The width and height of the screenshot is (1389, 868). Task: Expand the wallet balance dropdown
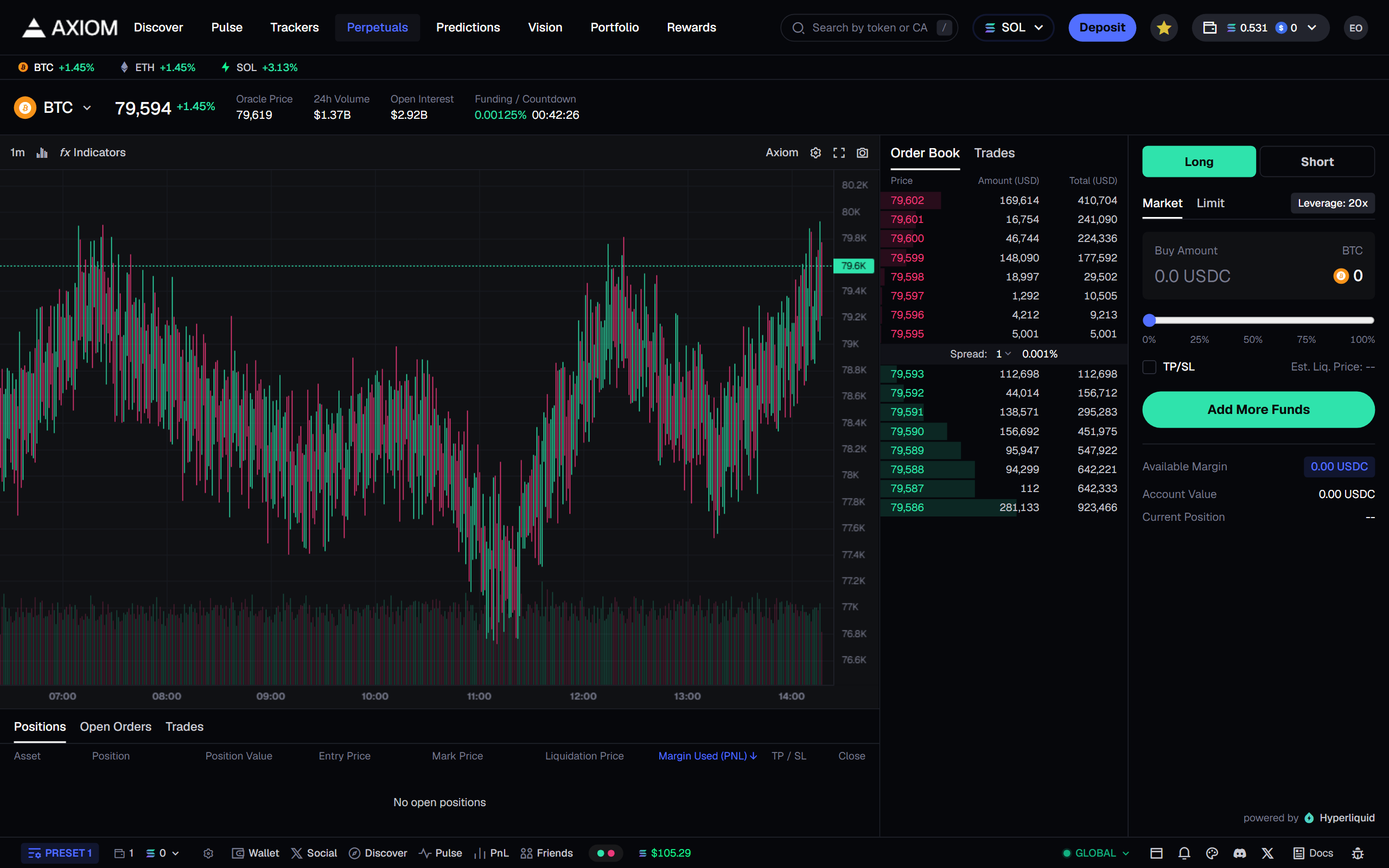click(x=1260, y=28)
